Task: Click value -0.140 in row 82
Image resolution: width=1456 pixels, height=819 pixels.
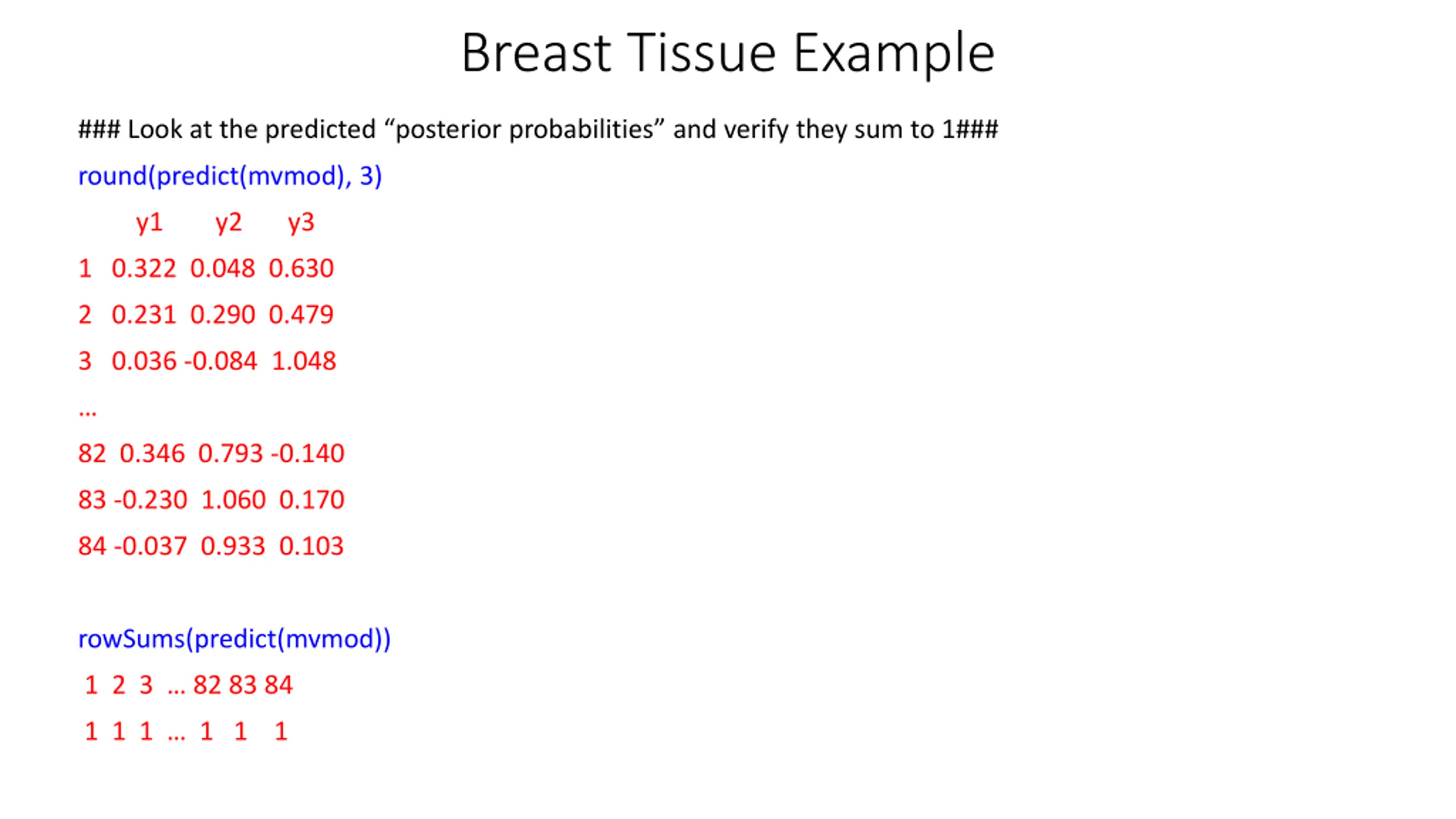Action: pyautogui.click(x=308, y=454)
